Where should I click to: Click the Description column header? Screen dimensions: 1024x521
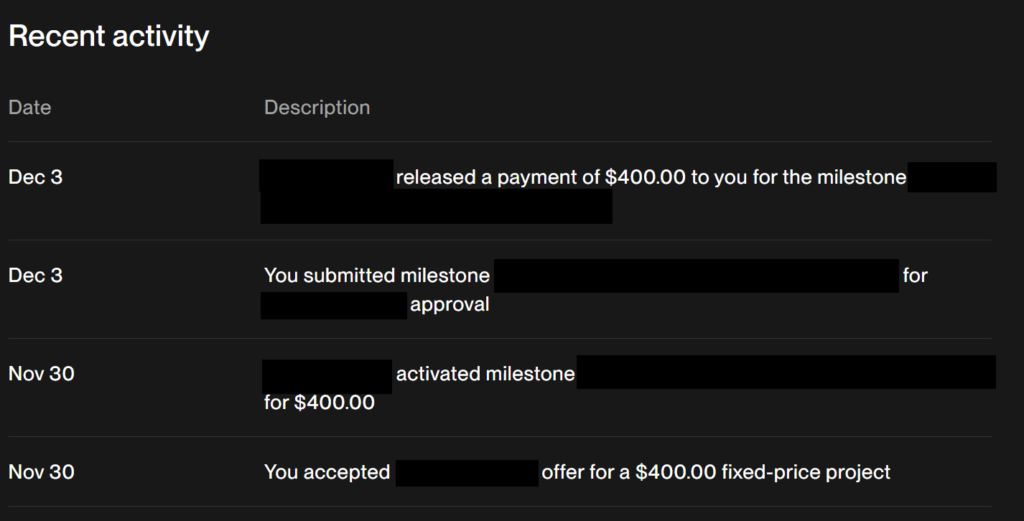[x=316, y=107]
